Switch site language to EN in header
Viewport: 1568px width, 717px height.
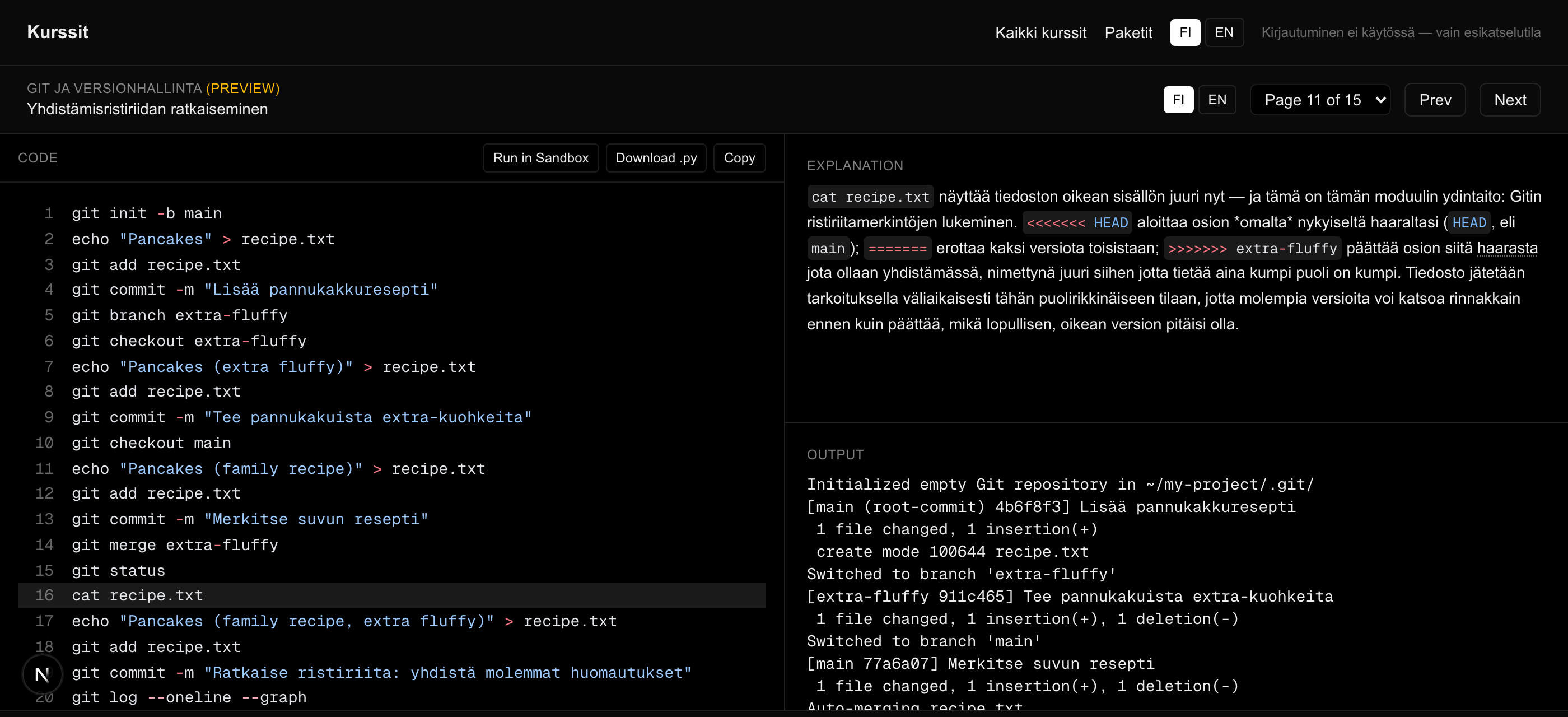coord(1224,32)
